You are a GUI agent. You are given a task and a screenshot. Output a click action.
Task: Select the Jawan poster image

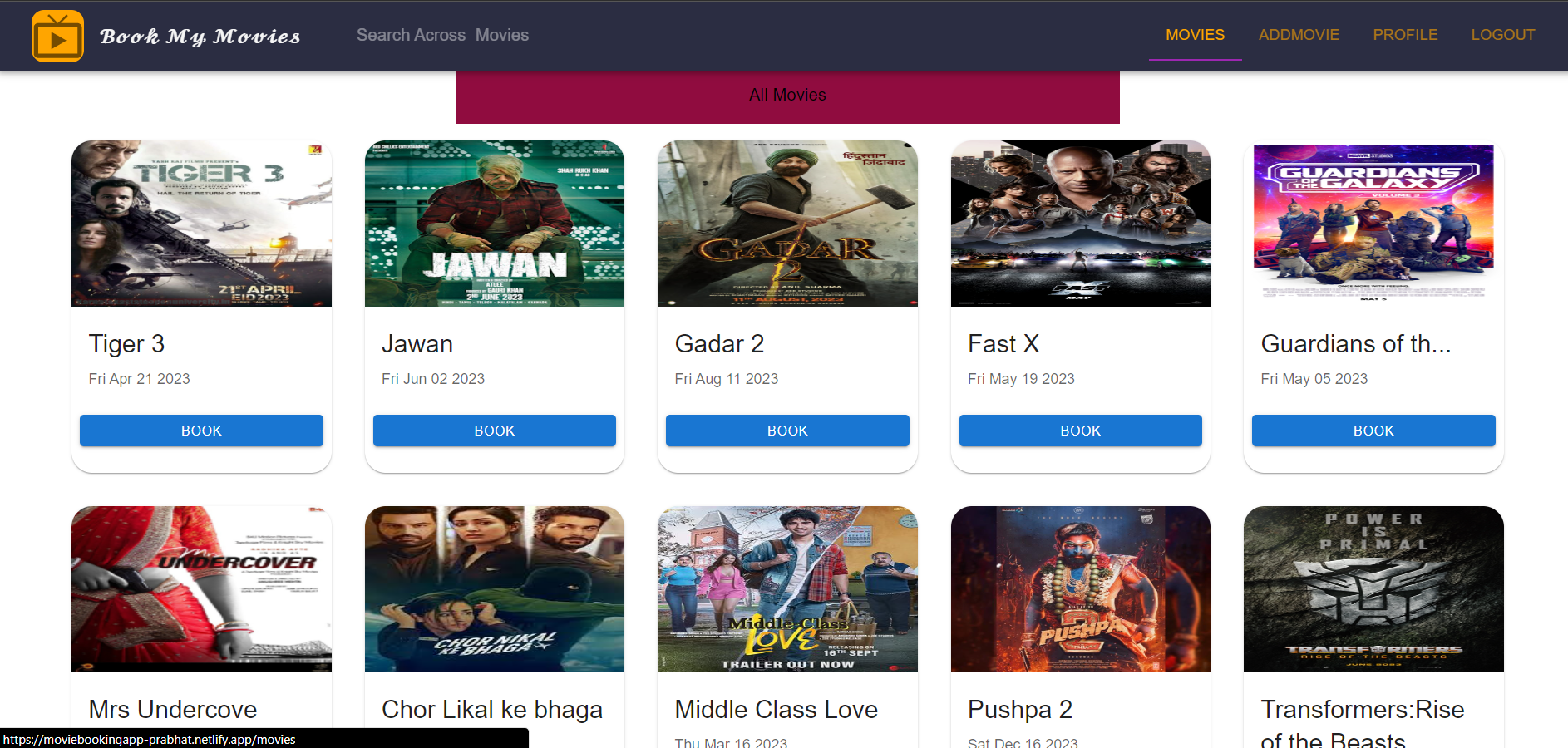pos(495,224)
